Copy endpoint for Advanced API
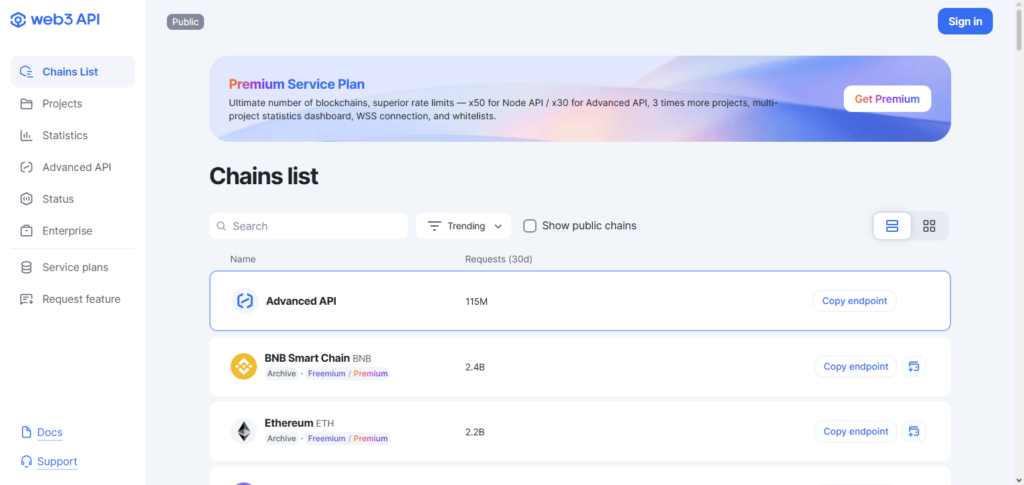The image size is (1024, 485). pos(854,301)
